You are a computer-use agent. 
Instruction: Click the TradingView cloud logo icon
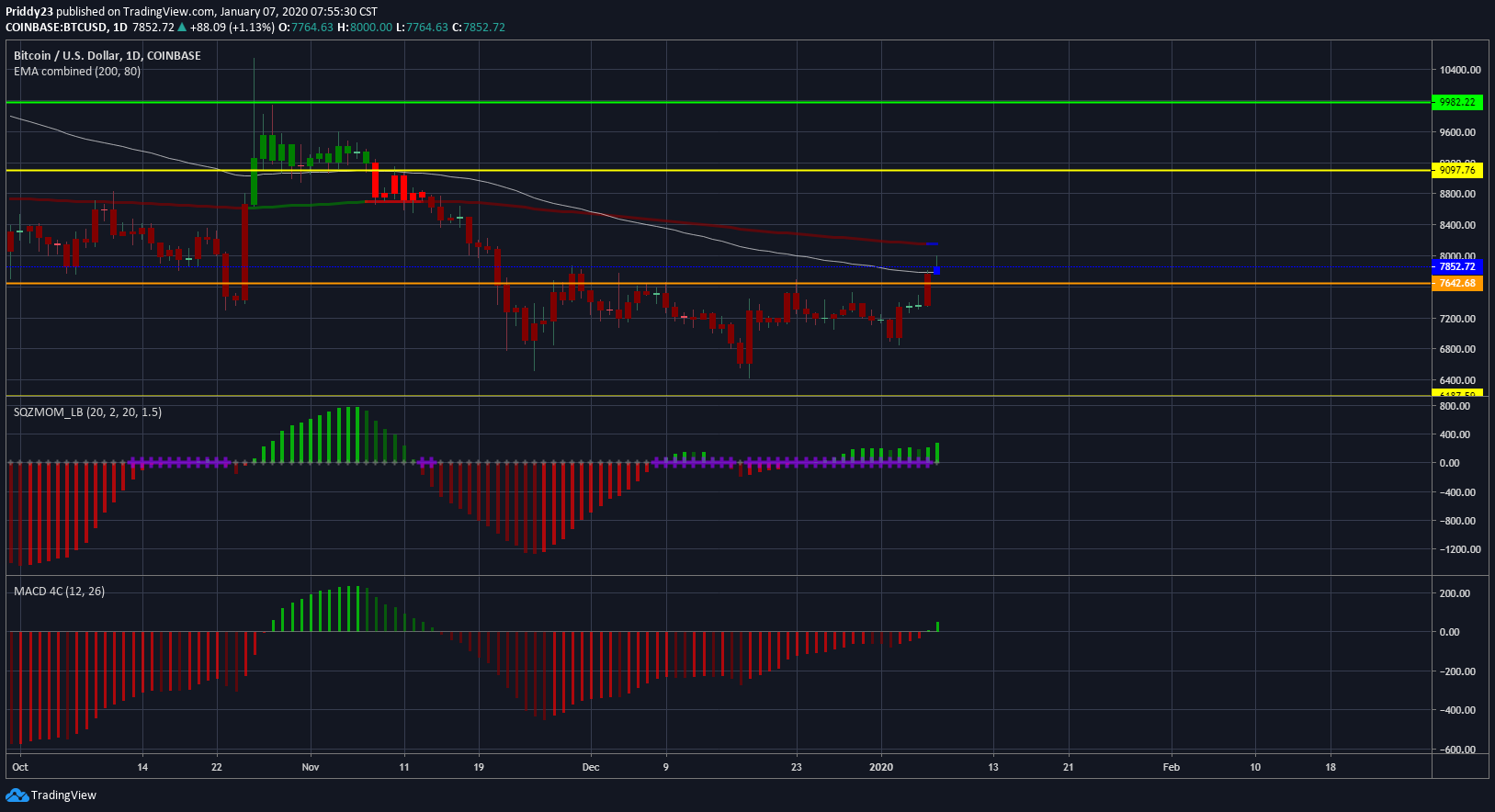pyautogui.click(x=17, y=795)
